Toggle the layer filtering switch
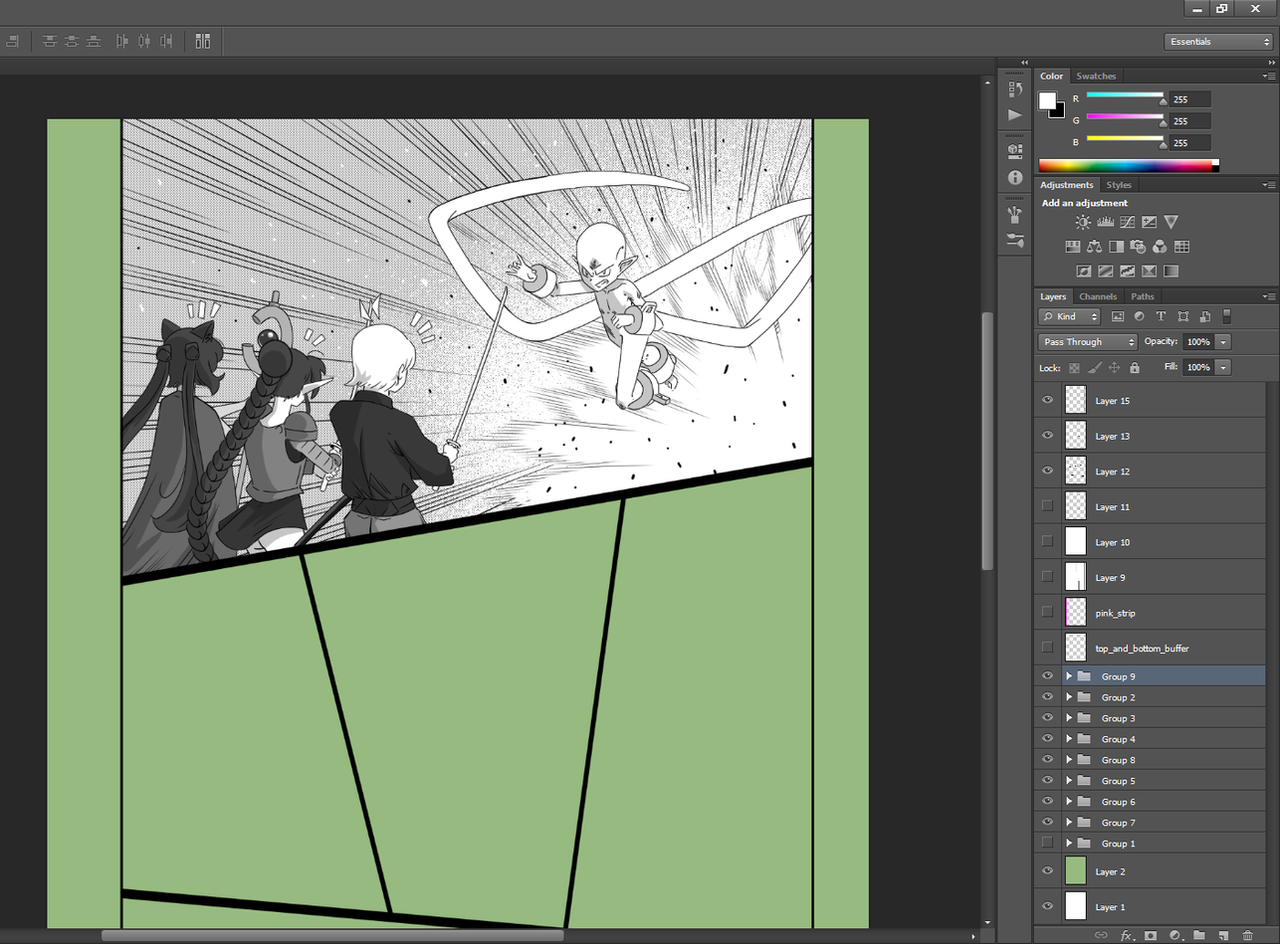The width and height of the screenshot is (1280, 944). (1227, 316)
